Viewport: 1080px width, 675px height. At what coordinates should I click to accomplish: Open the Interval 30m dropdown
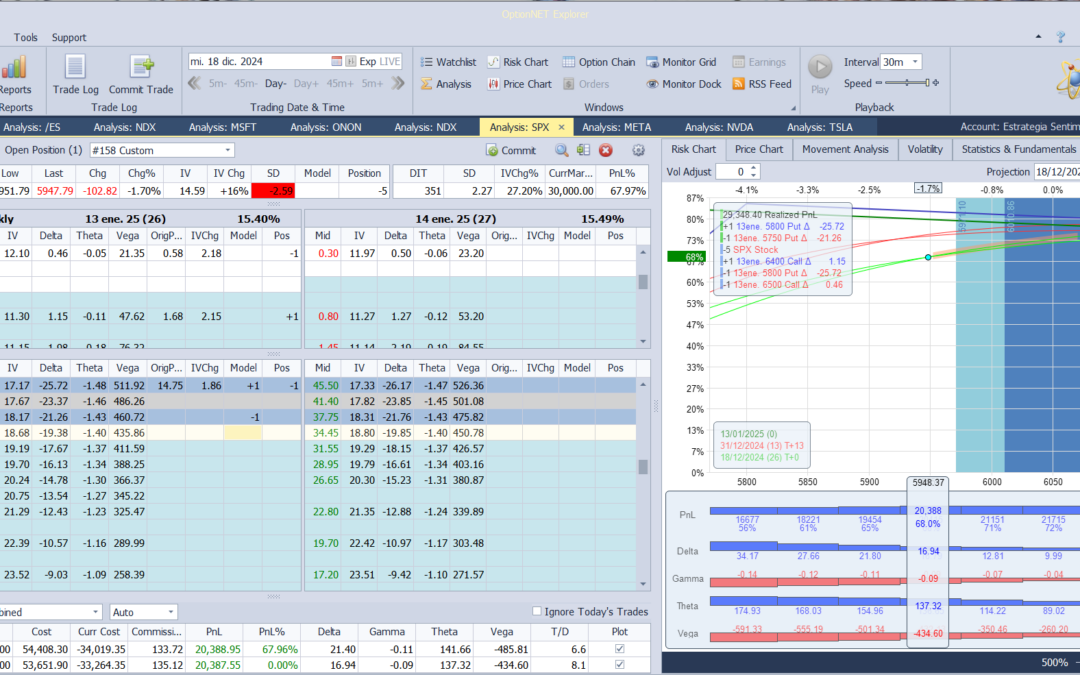tap(915, 62)
